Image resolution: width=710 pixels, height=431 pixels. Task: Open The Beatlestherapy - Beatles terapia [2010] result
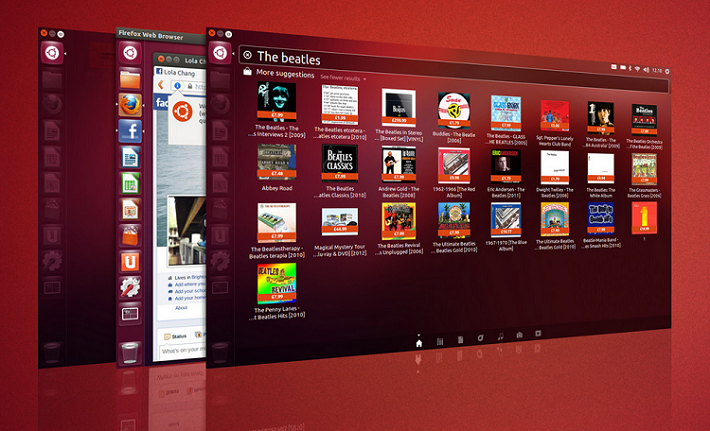coord(277,231)
